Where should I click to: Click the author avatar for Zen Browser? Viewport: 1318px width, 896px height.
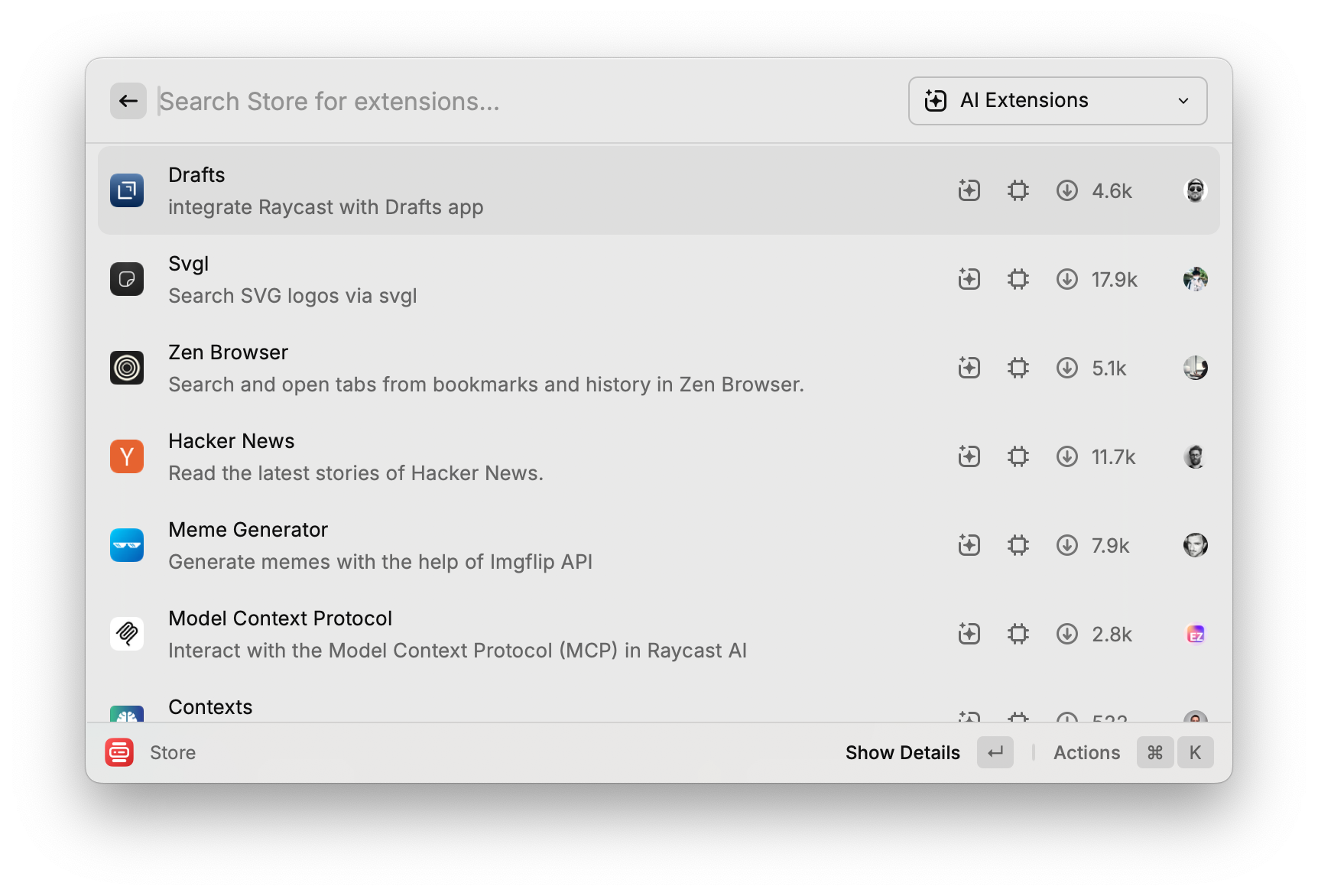[1195, 368]
